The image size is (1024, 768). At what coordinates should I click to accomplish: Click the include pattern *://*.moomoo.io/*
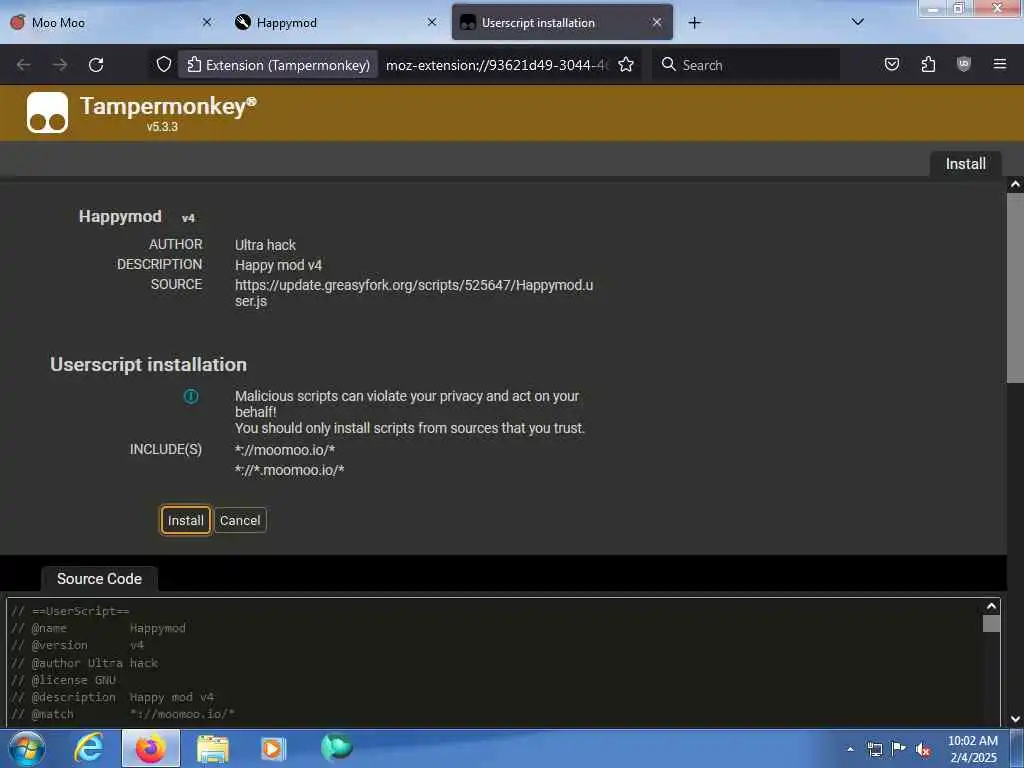[289, 470]
